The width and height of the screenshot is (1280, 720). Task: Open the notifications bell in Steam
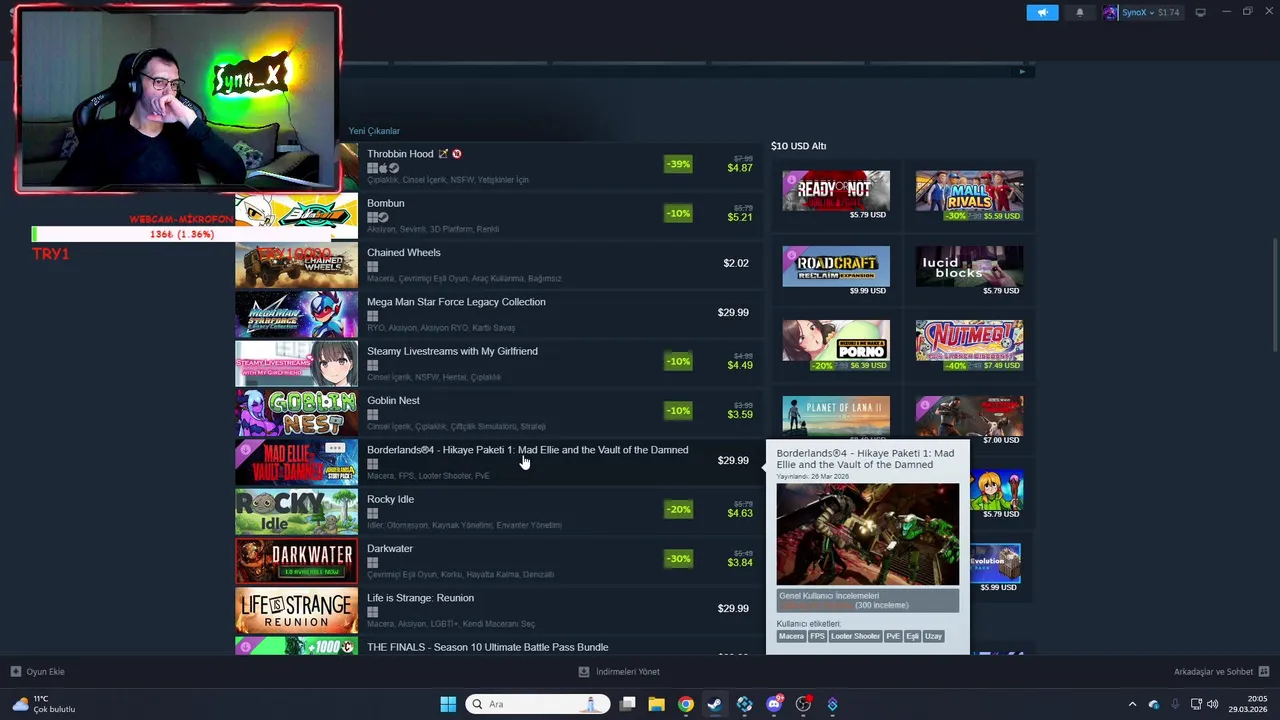(1080, 13)
